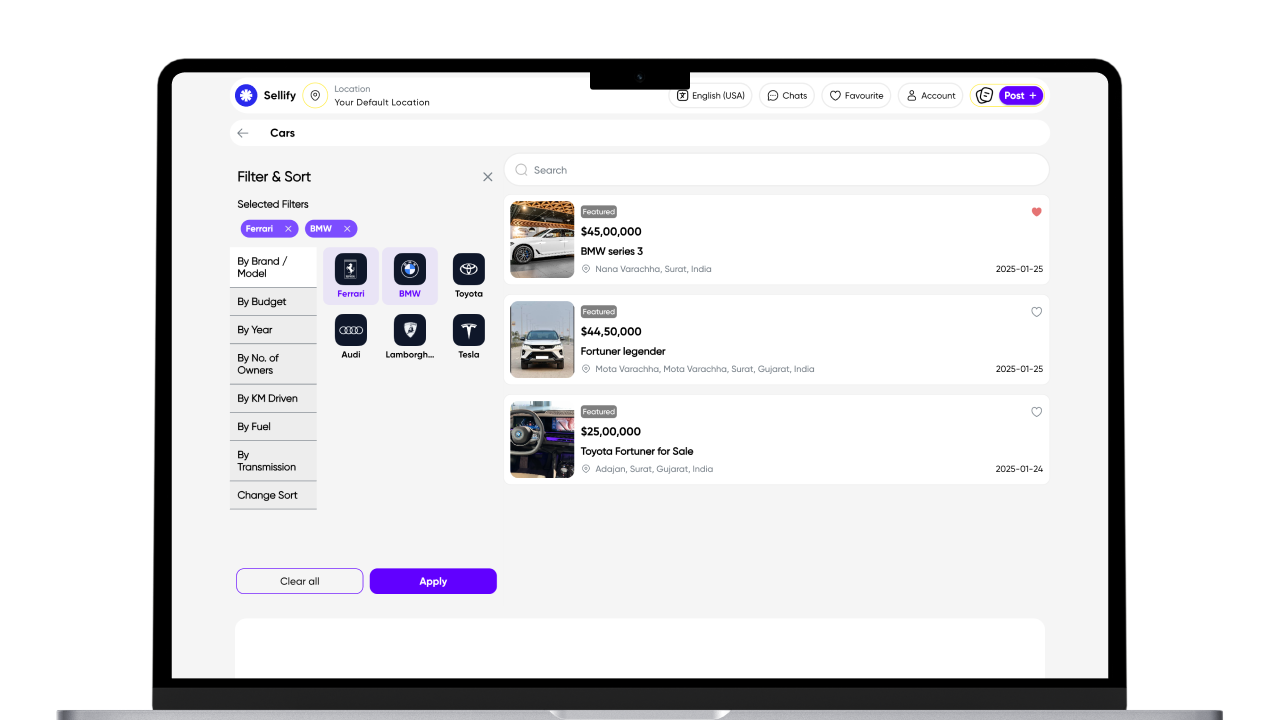The height and width of the screenshot is (720, 1280).
Task: Click the Sellify logo icon
Action: click(246, 95)
